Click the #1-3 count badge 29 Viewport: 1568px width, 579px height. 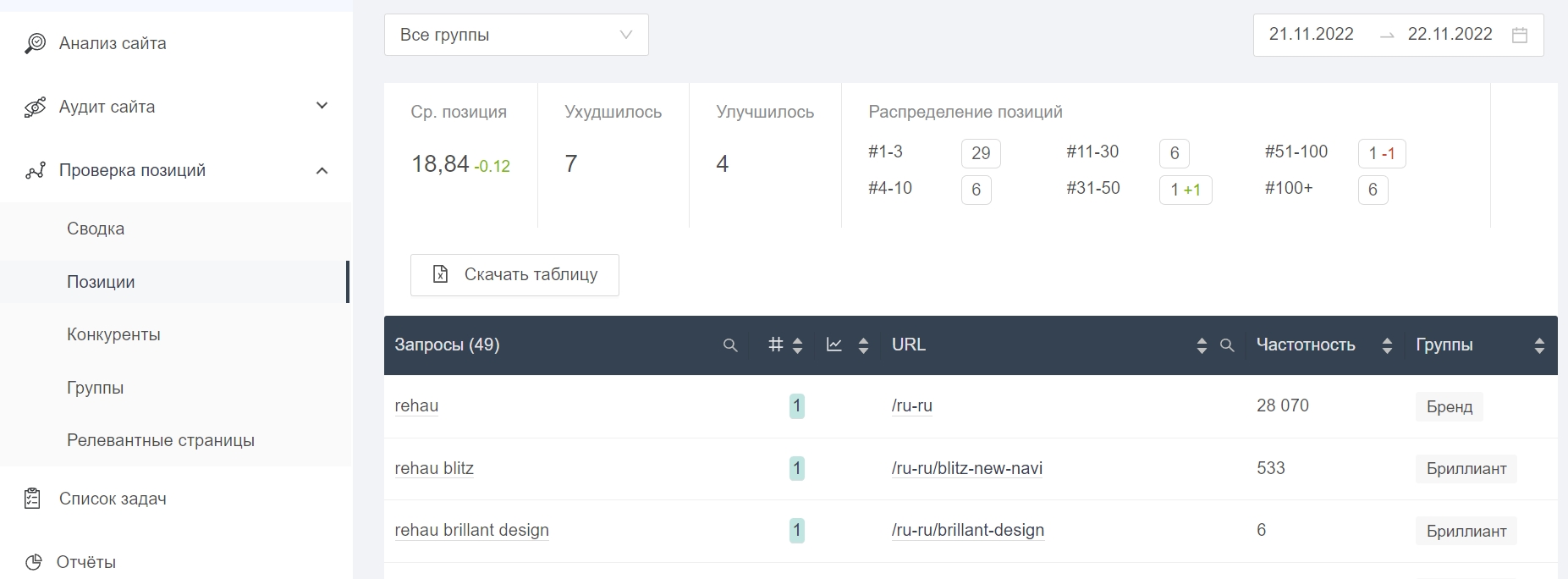pos(981,153)
